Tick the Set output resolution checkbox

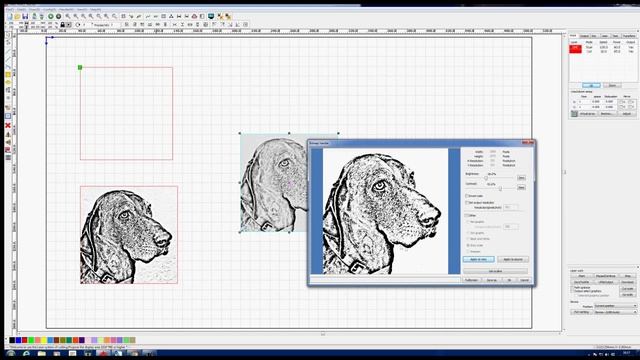(467, 202)
